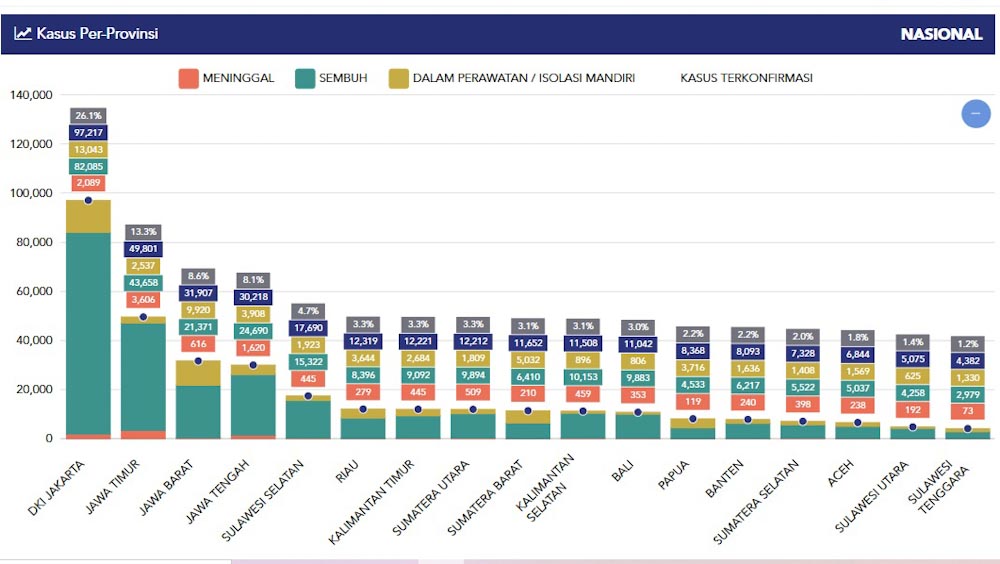Click the 97,217 confirmed label for DKI Jakarta
This screenshot has width=1000, height=564.
click(88, 133)
